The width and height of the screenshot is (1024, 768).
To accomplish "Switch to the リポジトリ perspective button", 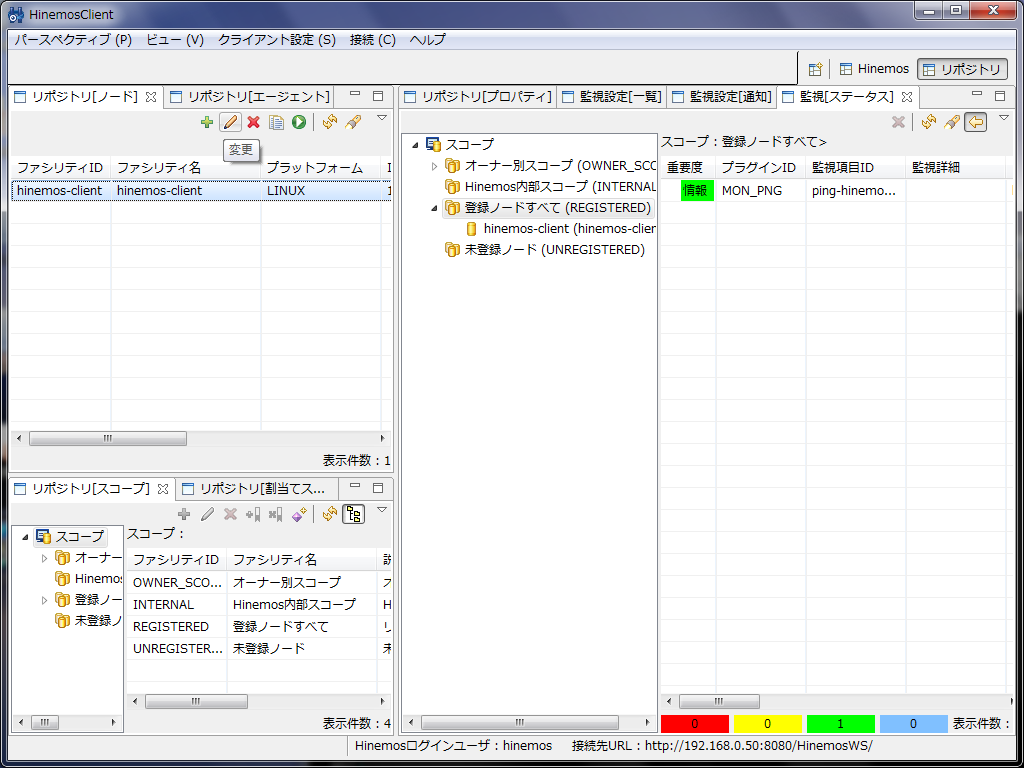I will 963,69.
